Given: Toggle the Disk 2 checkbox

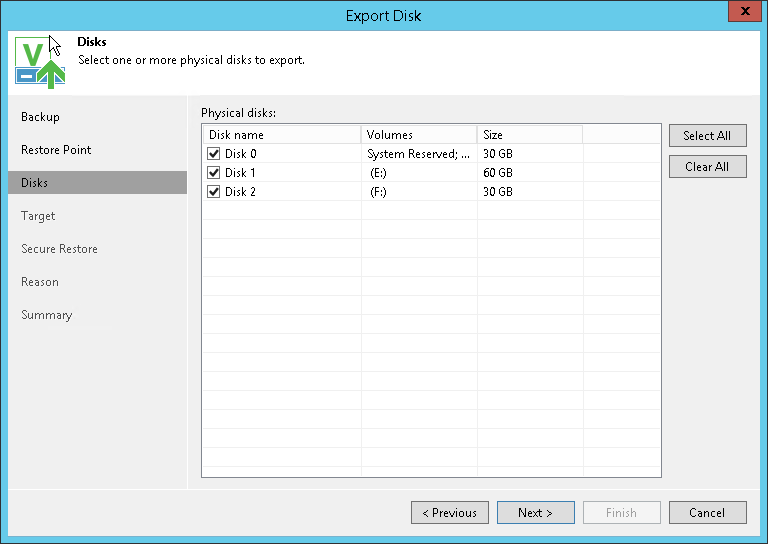Looking at the screenshot, I should [214, 192].
